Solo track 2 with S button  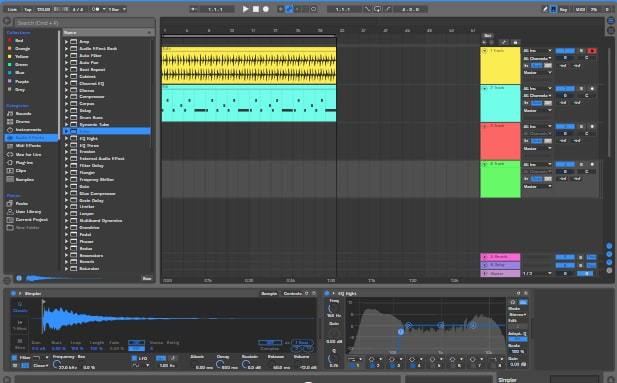click(581, 89)
